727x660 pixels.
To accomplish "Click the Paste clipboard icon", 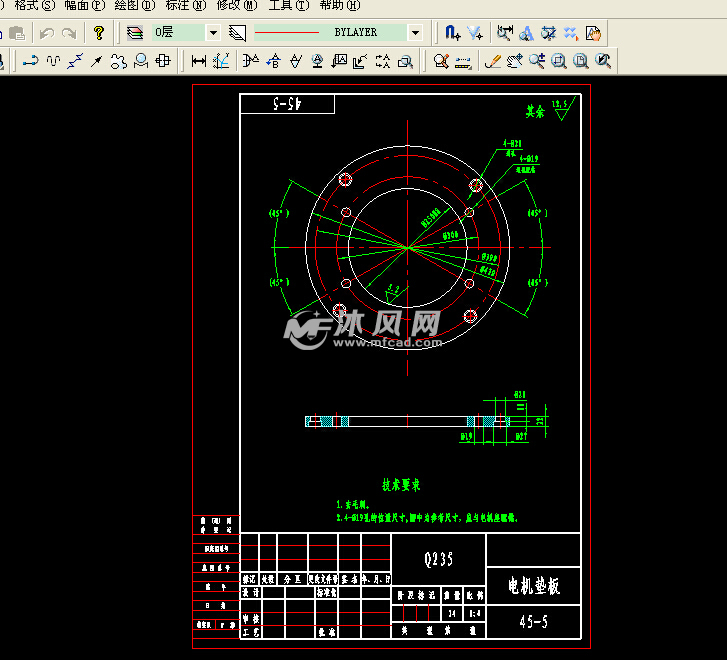I will click(x=17, y=33).
